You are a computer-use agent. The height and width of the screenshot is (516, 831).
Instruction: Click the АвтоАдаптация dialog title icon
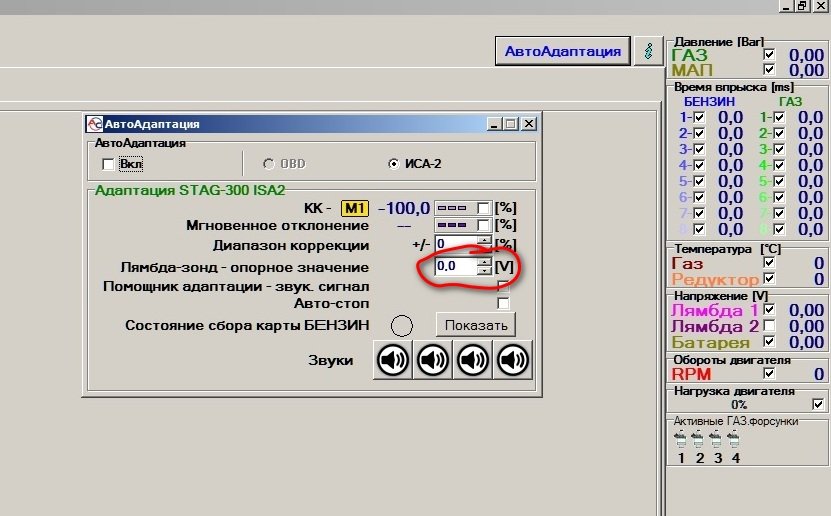coord(94,124)
